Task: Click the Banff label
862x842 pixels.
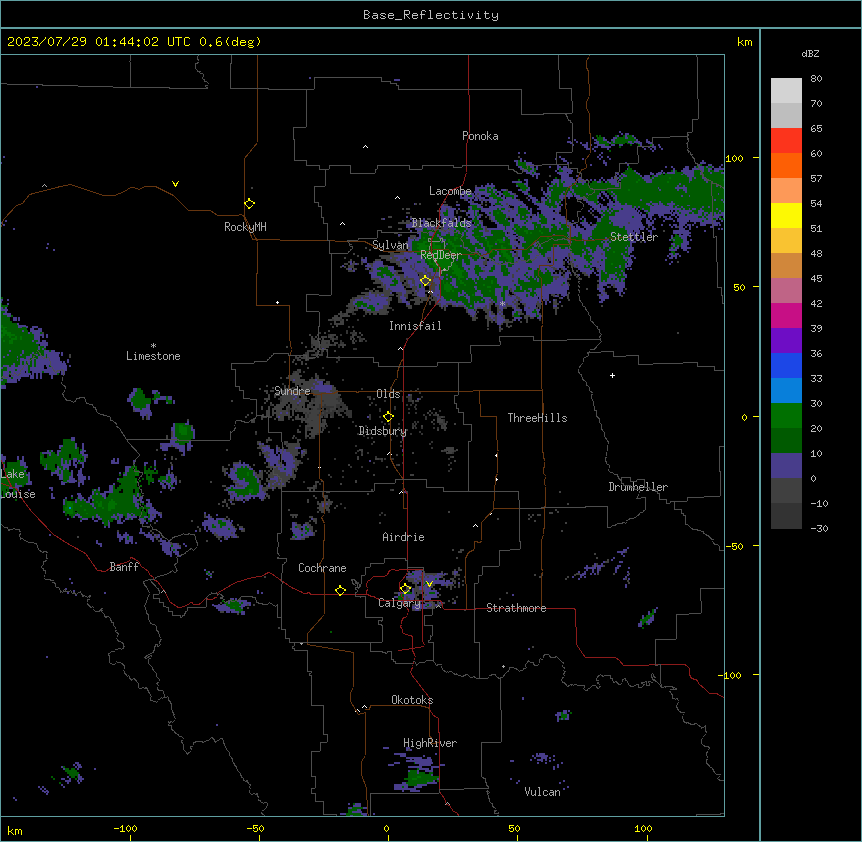Action: tap(124, 567)
